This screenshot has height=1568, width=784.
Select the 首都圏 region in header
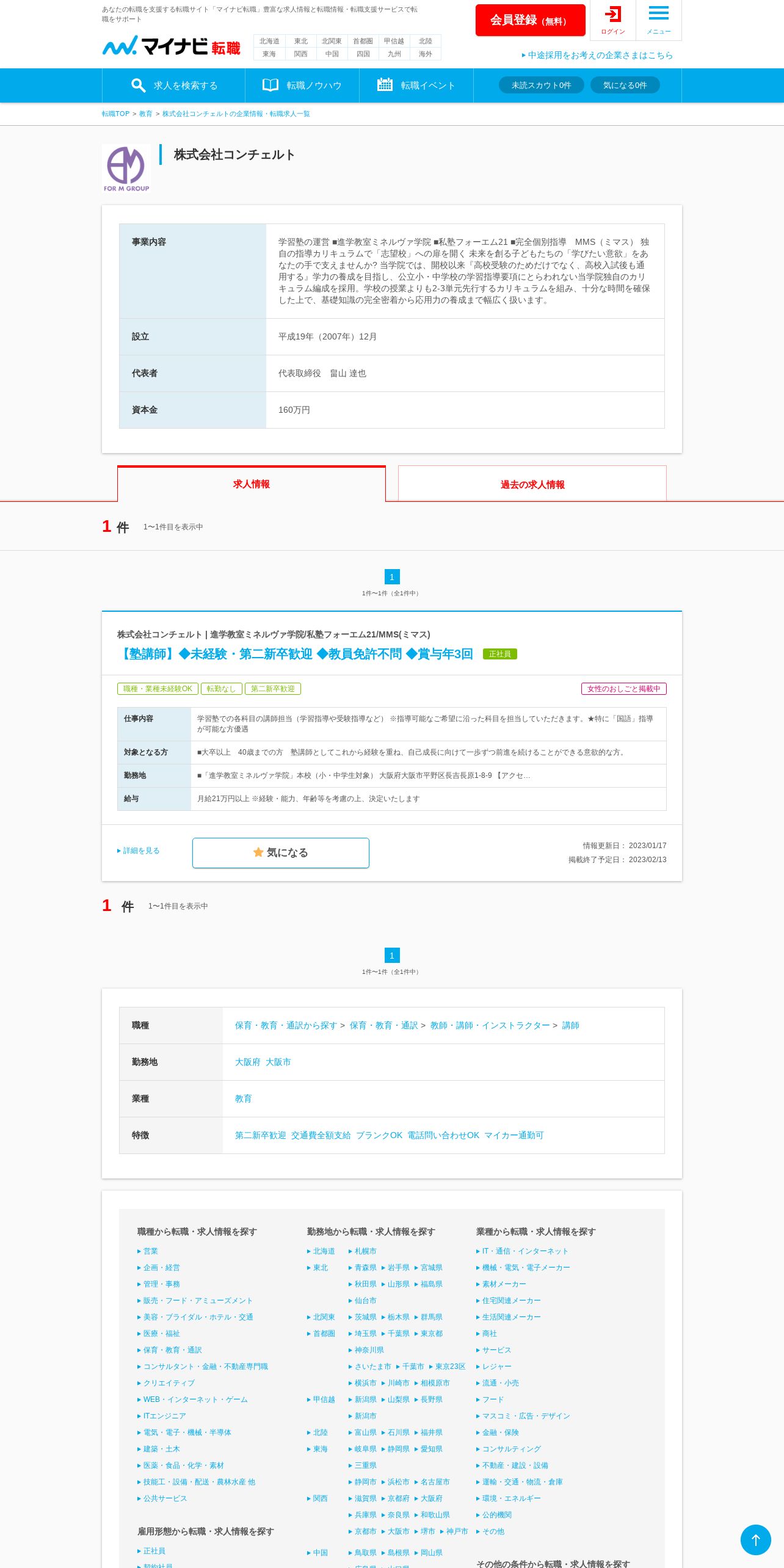363,41
